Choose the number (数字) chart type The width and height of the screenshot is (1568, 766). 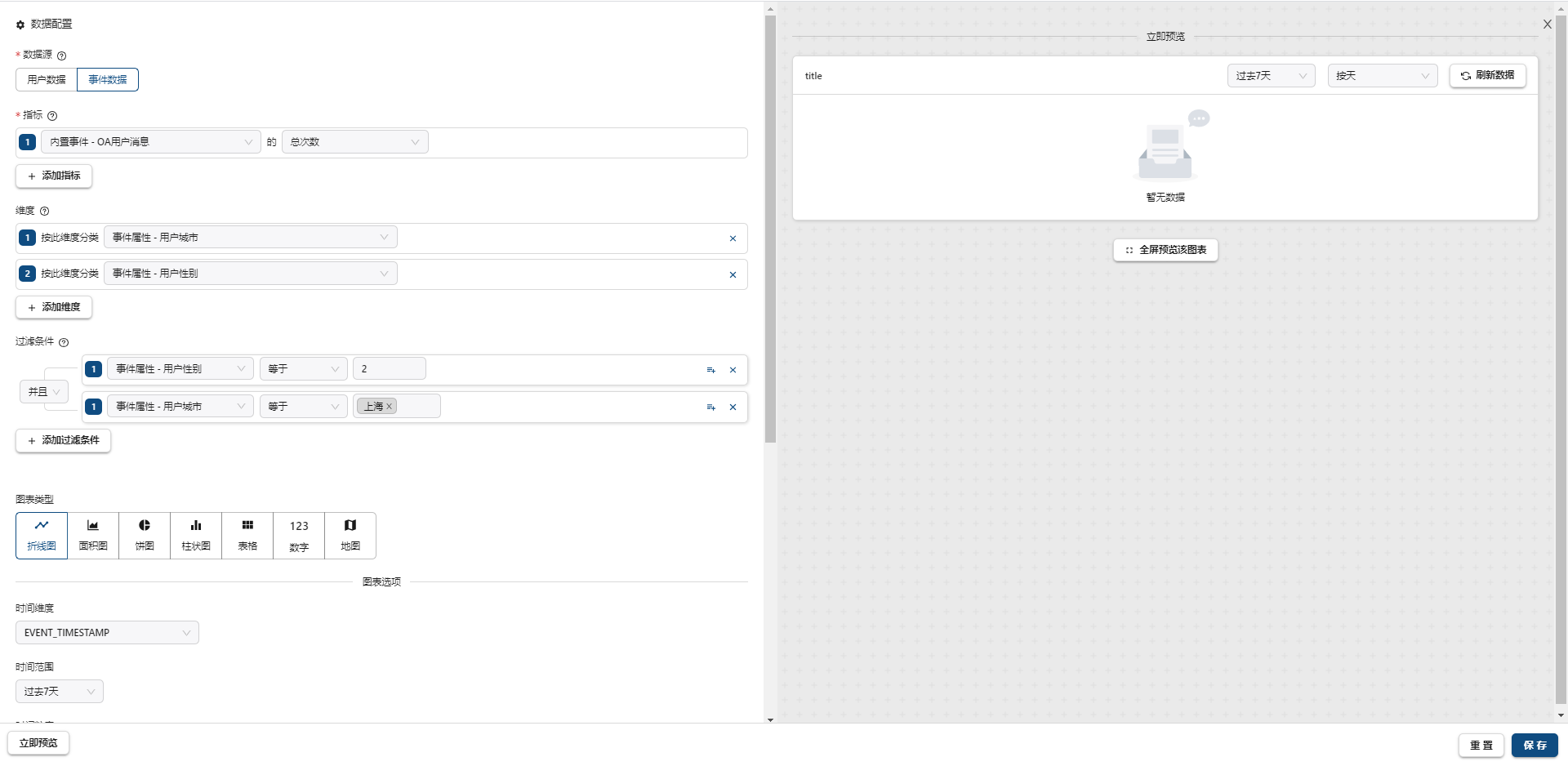[x=299, y=535]
